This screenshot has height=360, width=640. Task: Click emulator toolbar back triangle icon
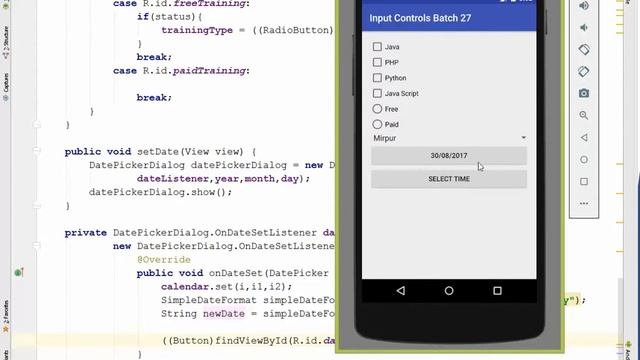point(584,138)
